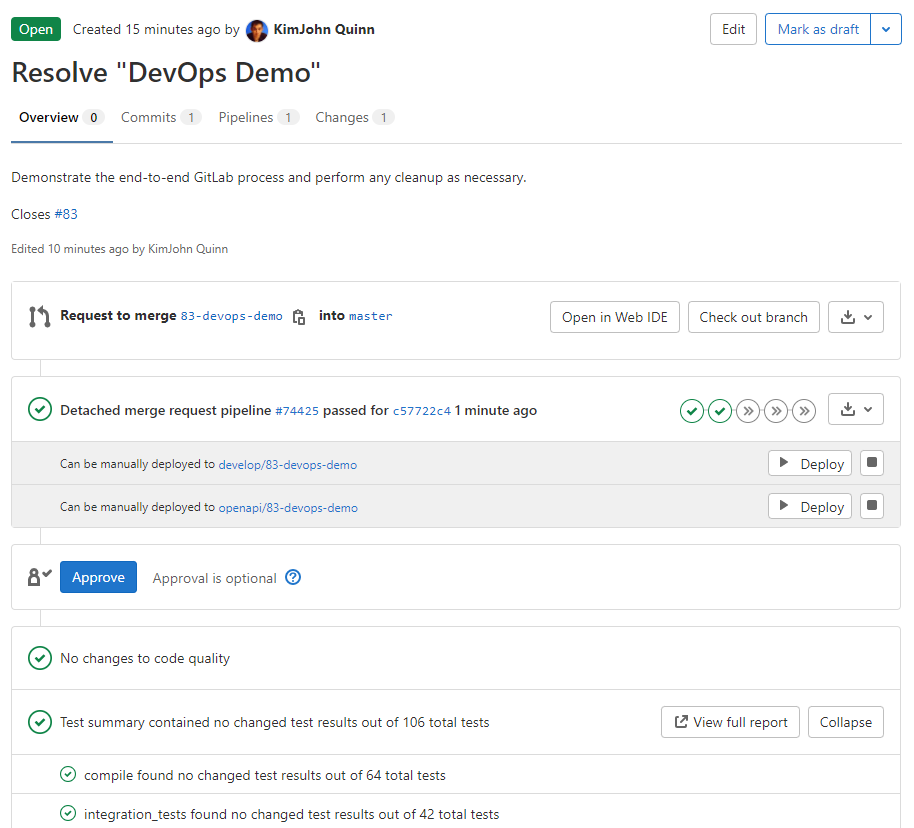The image size is (914, 828).
Task: Click the second passed pipeline stage icon
Action: (x=720, y=411)
